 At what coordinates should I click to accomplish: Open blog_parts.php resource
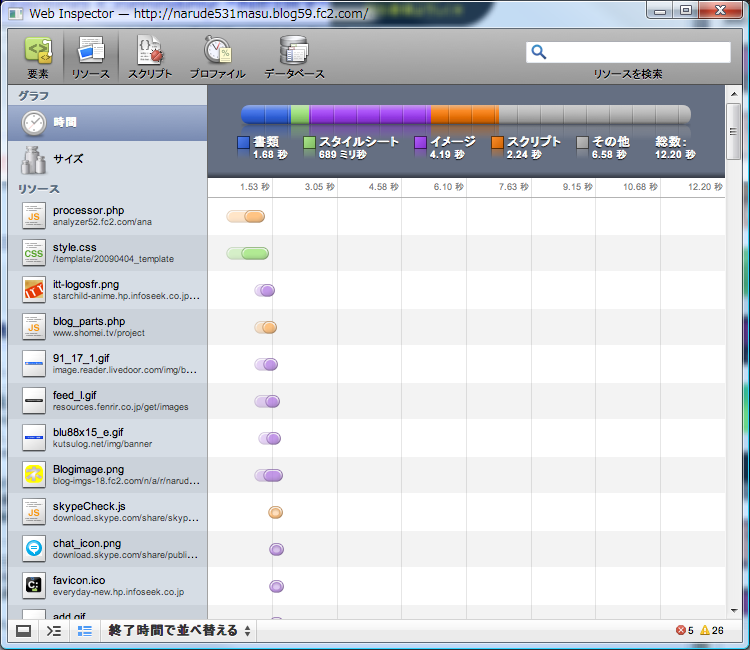108,327
